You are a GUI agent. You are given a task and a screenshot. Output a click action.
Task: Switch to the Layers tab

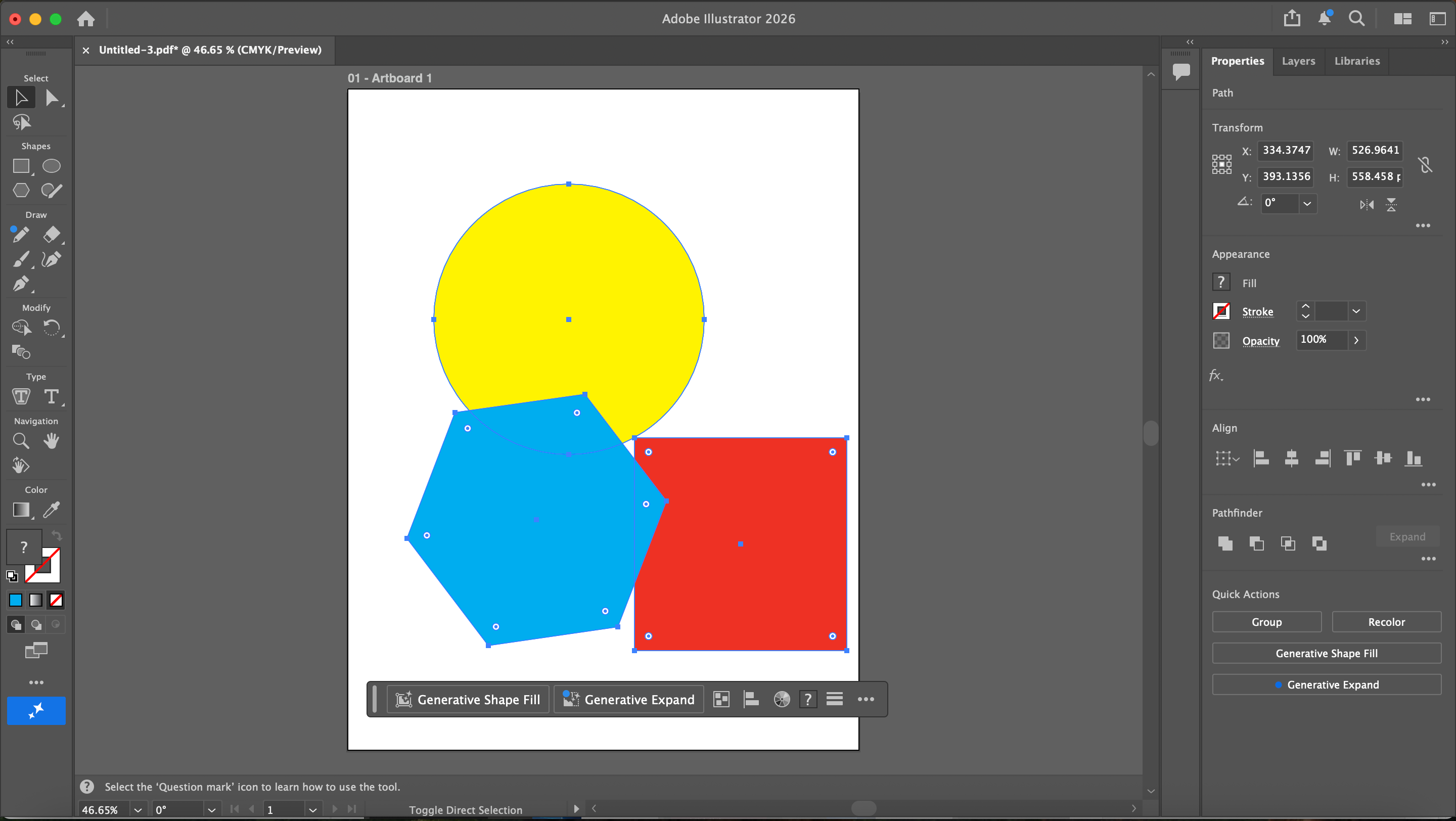pos(1298,61)
